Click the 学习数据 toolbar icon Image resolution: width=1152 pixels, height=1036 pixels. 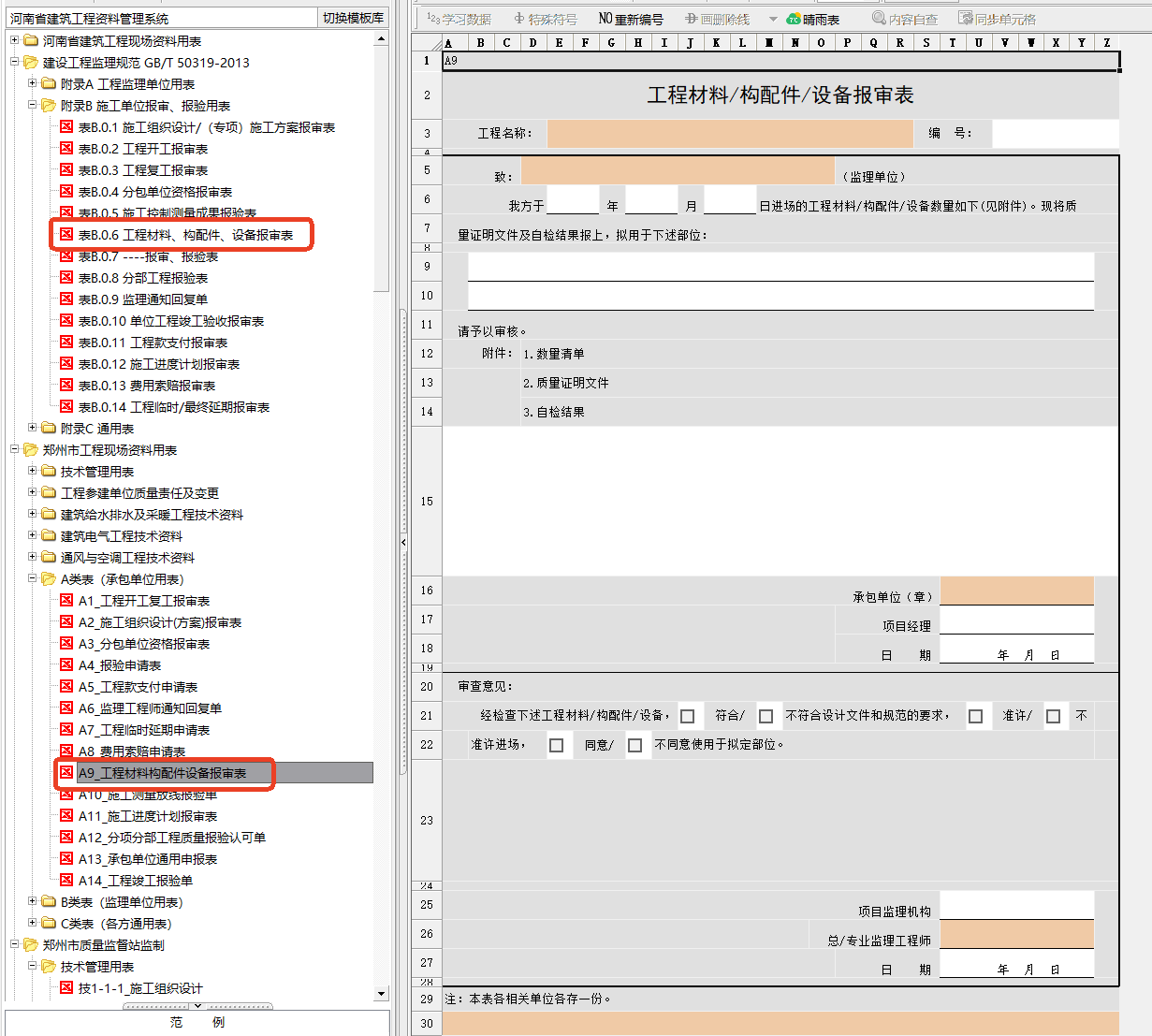[x=459, y=19]
